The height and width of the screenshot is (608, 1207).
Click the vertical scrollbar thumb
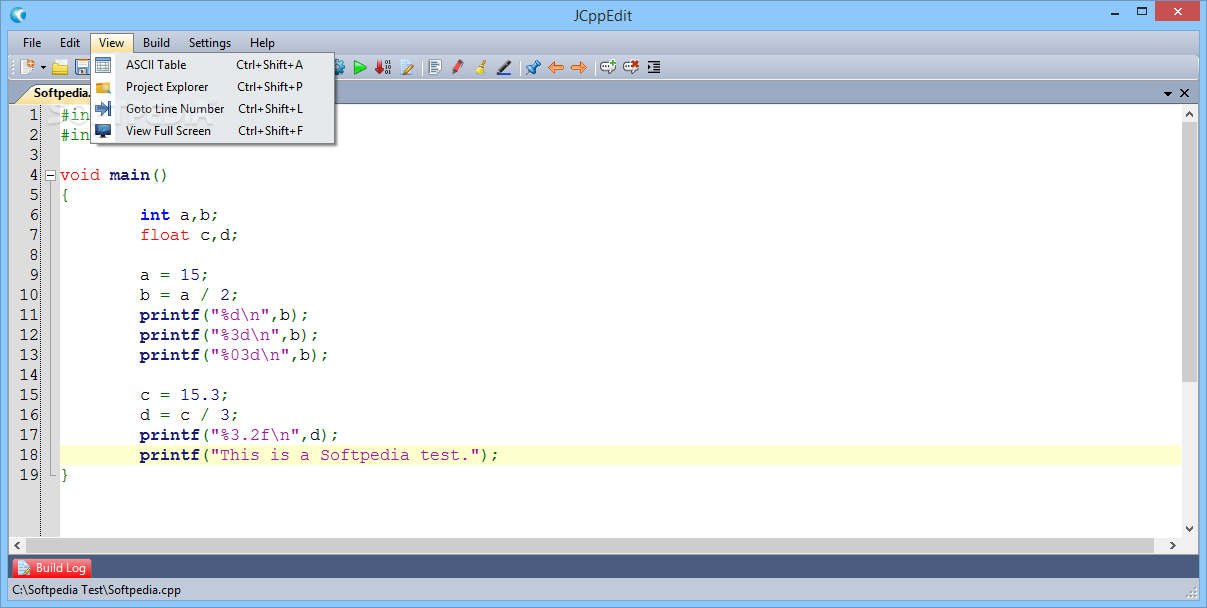click(1189, 252)
